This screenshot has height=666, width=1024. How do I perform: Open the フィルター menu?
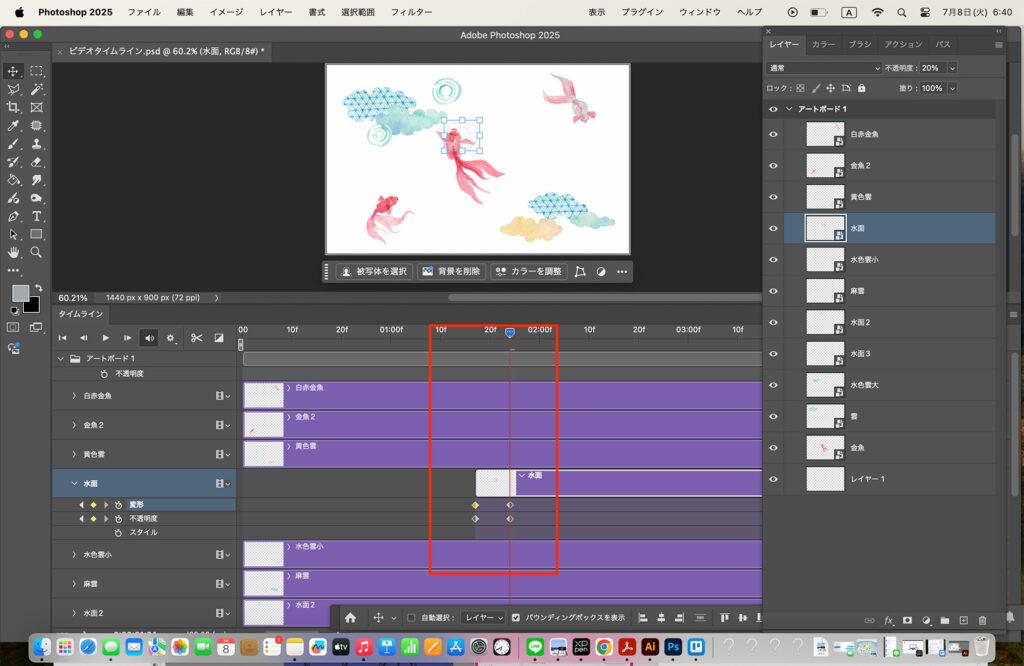(x=411, y=12)
